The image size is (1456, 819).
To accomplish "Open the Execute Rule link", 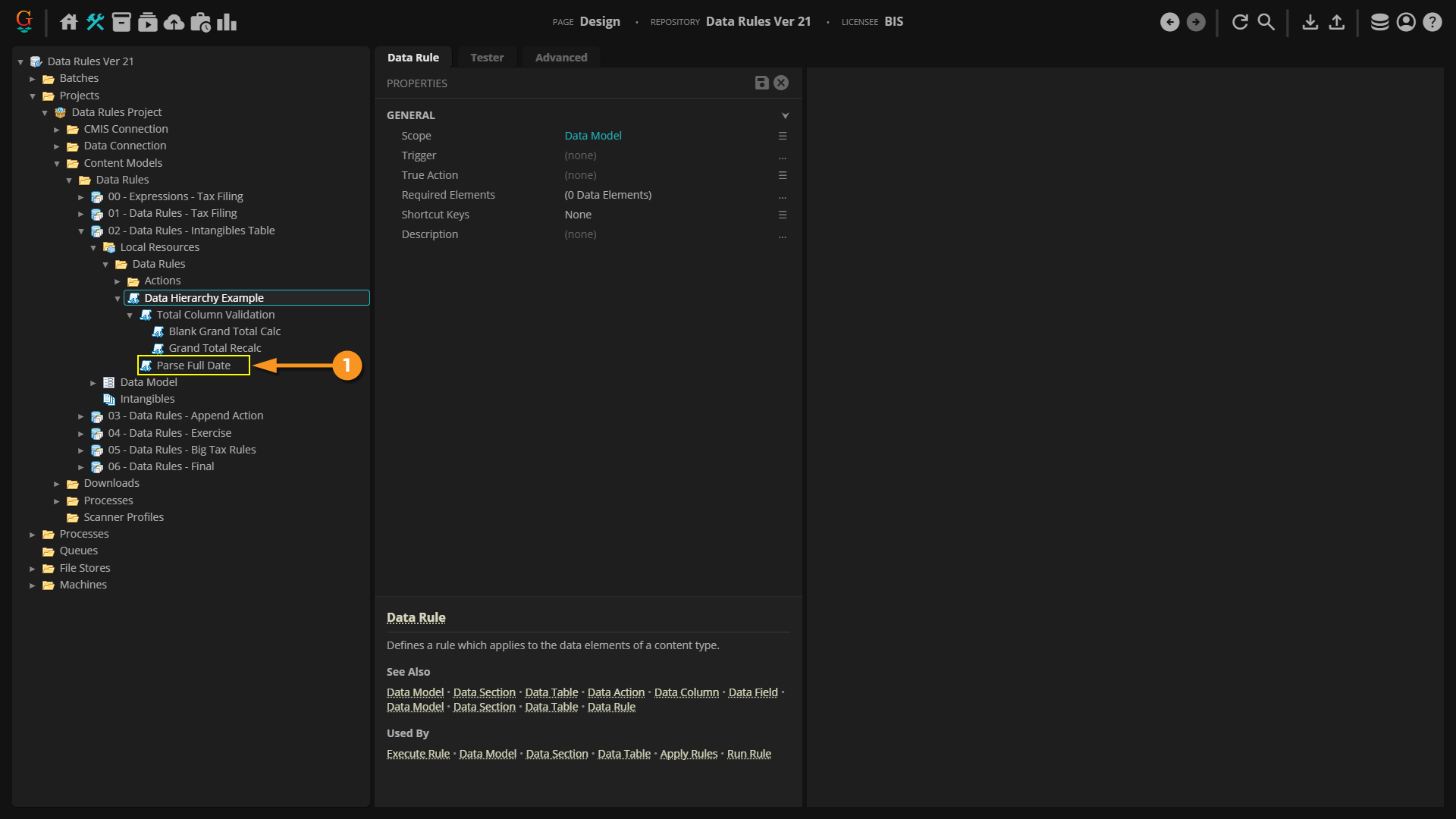I will (418, 754).
